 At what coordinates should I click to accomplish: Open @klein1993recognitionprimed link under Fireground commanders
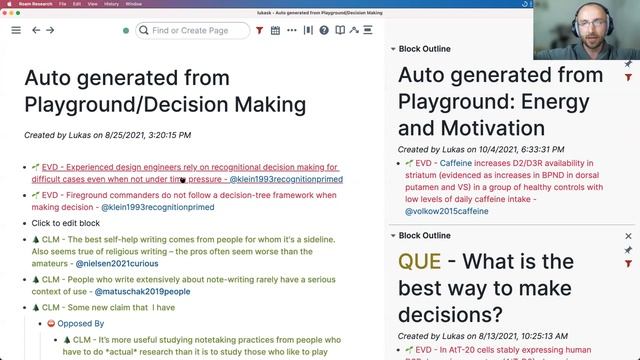[158, 207]
